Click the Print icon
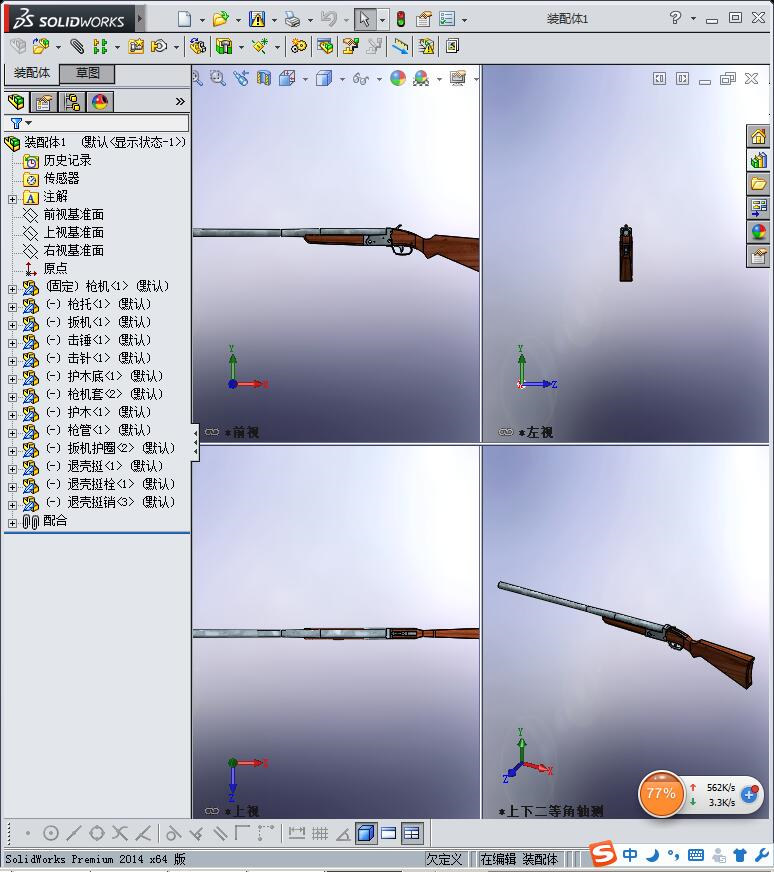 [292, 19]
